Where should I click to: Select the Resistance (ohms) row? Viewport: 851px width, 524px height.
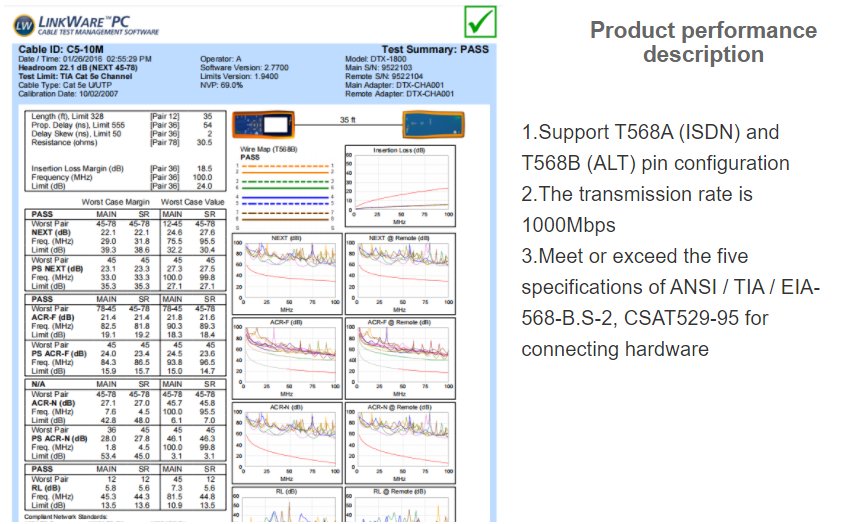coord(122,142)
